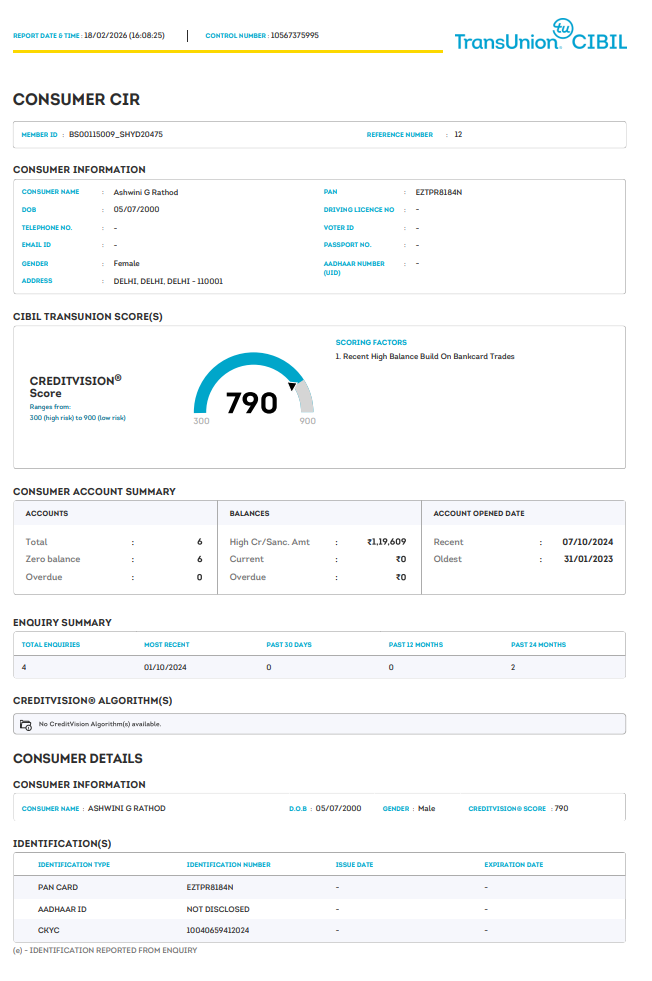Click the DOB value 05/07/2000 under Consumer Name
Viewport: 652px width, 981px height.
coord(136,210)
